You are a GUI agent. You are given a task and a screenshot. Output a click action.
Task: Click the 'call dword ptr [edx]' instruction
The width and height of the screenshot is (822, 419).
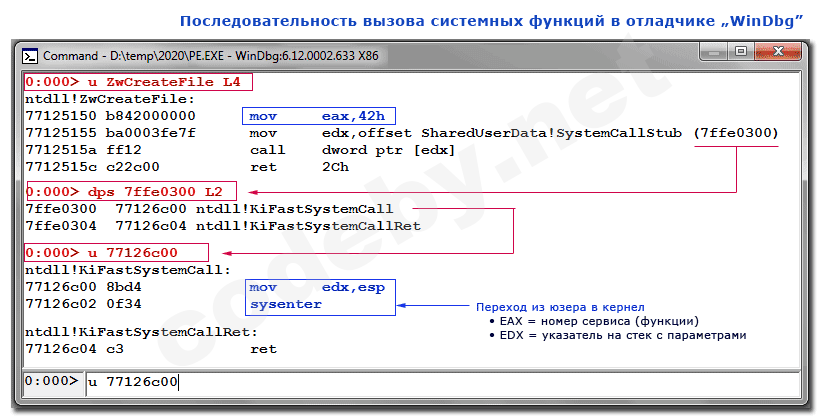(352, 150)
